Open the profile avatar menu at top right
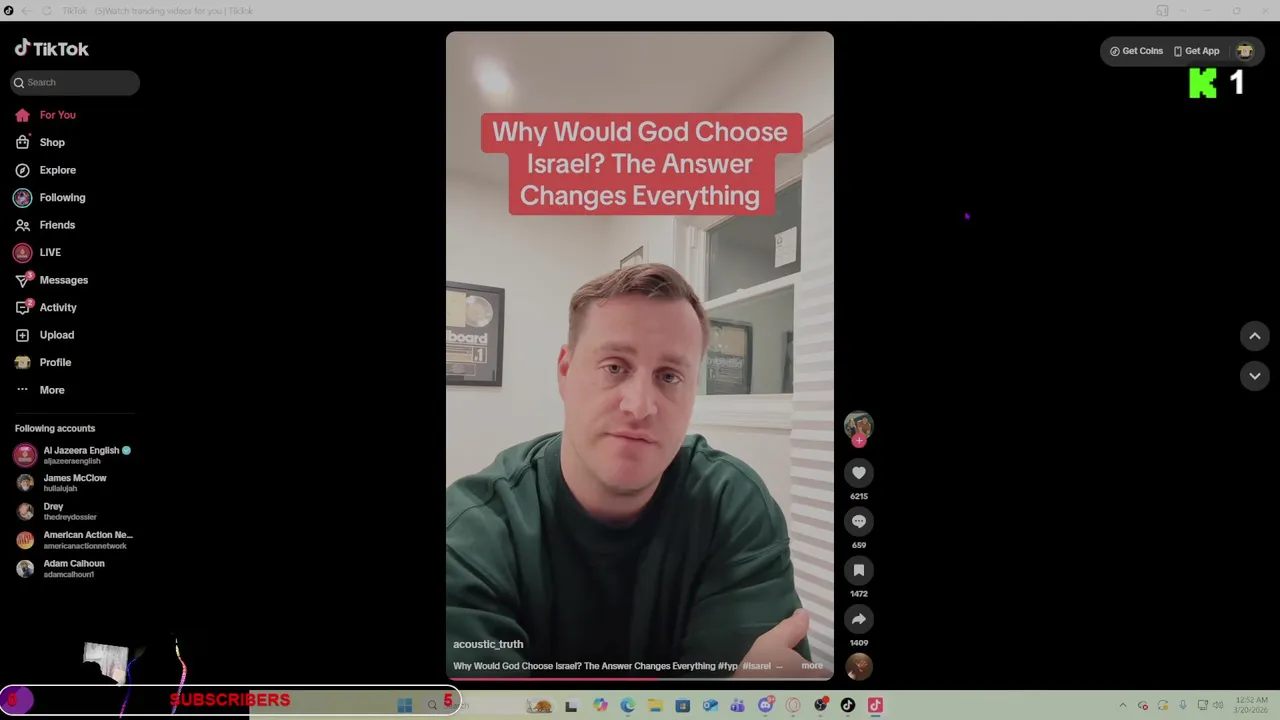Screen dimensions: 1280x720 [x=1245, y=51]
